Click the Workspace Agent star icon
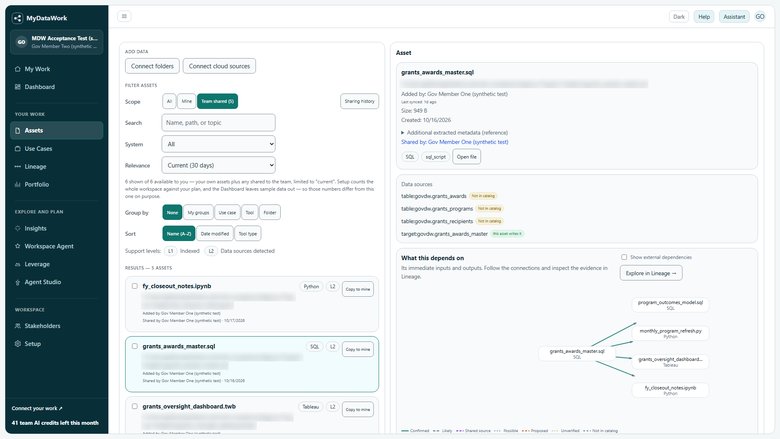780x439 pixels. (x=18, y=247)
